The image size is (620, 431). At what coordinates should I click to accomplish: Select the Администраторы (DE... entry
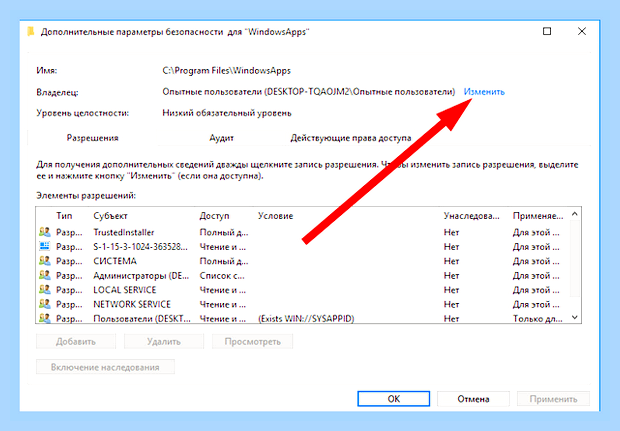(x=303, y=276)
